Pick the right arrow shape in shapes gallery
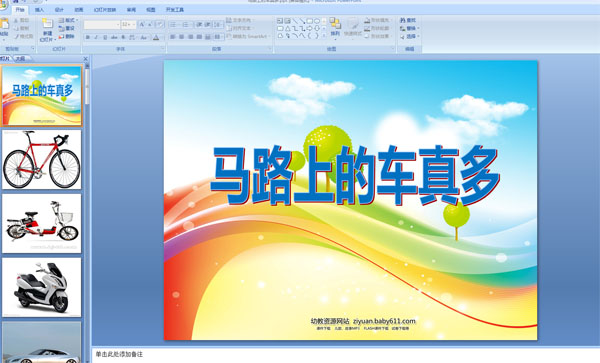600x363 pixels. pyautogui.click(x=310, y=28)
